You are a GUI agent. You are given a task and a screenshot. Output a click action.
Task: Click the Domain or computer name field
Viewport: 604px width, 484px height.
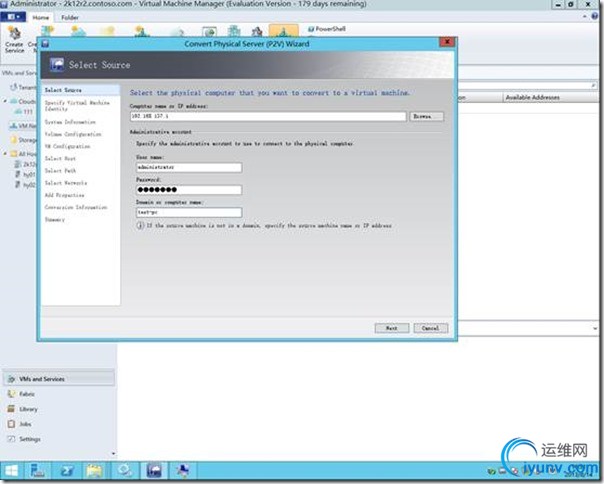(x=189, y=212)
